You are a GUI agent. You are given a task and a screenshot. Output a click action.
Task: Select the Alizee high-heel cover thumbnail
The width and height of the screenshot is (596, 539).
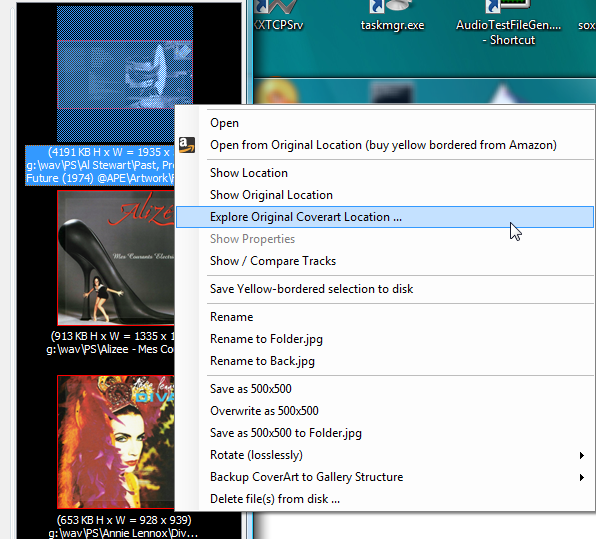[116, 258]
